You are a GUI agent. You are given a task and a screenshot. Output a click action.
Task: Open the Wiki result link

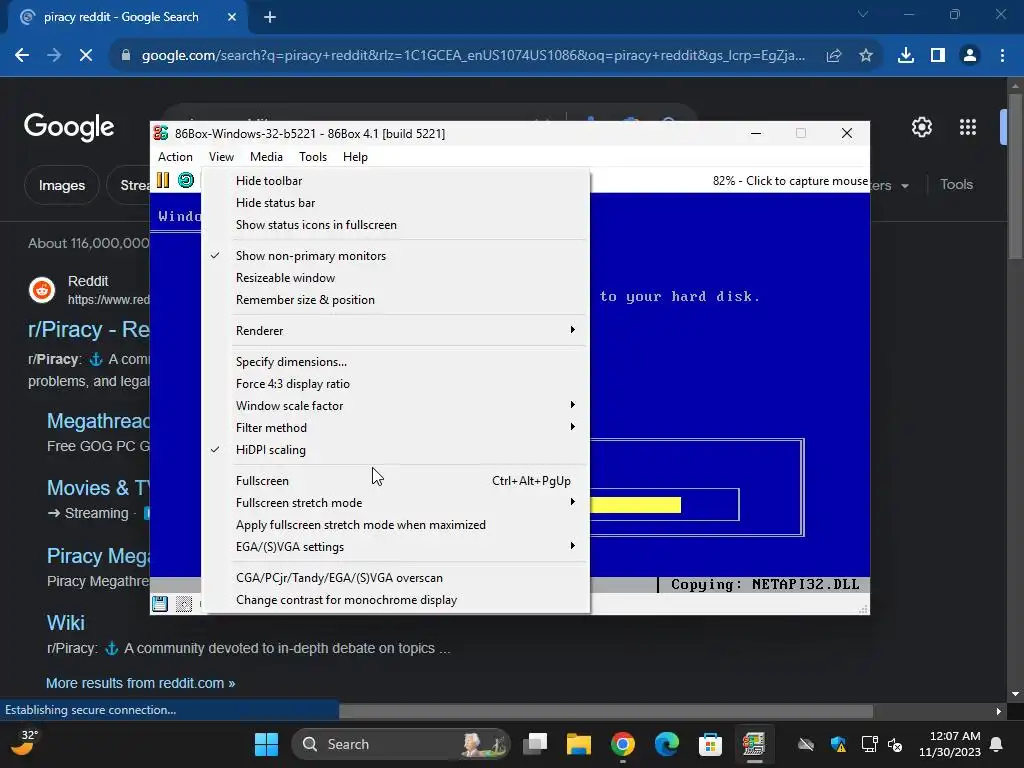[65, 623]
